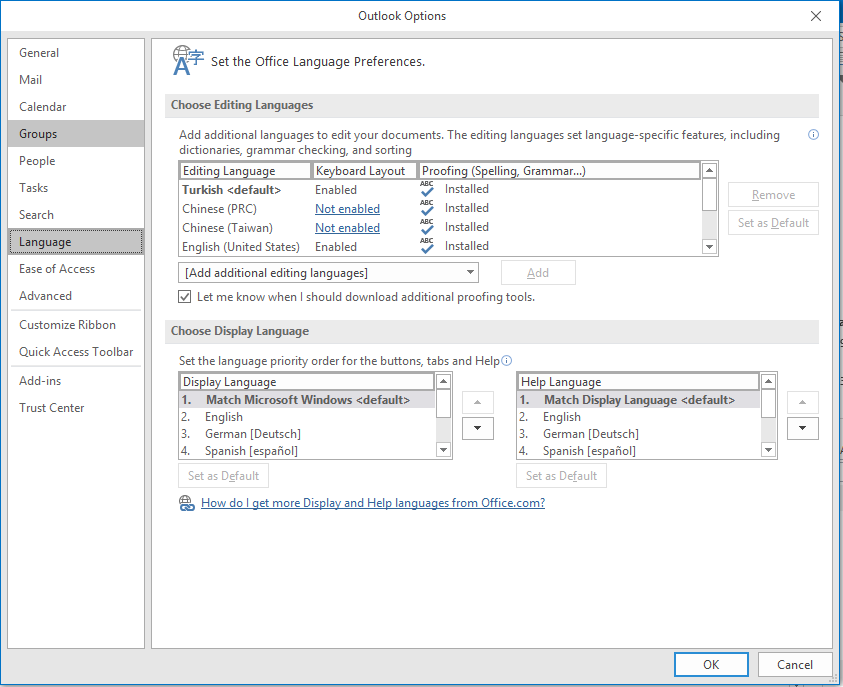Move display language down with the arrow button
This screenshot has height=687, width=843.
pos(477,428)
